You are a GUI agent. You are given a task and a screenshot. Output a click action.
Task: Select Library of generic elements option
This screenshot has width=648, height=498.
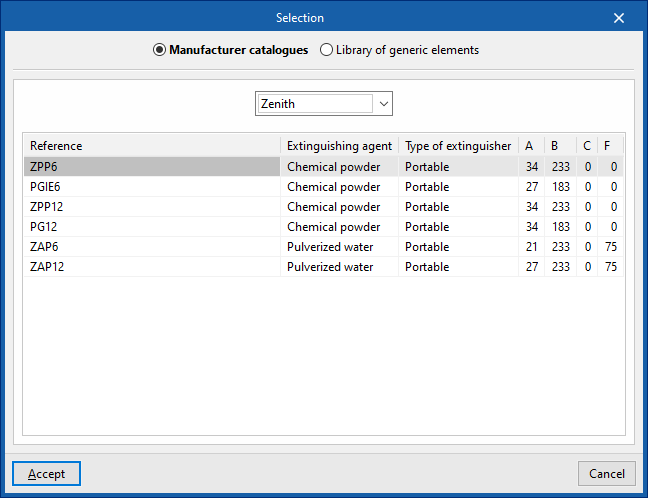point(327,50)
